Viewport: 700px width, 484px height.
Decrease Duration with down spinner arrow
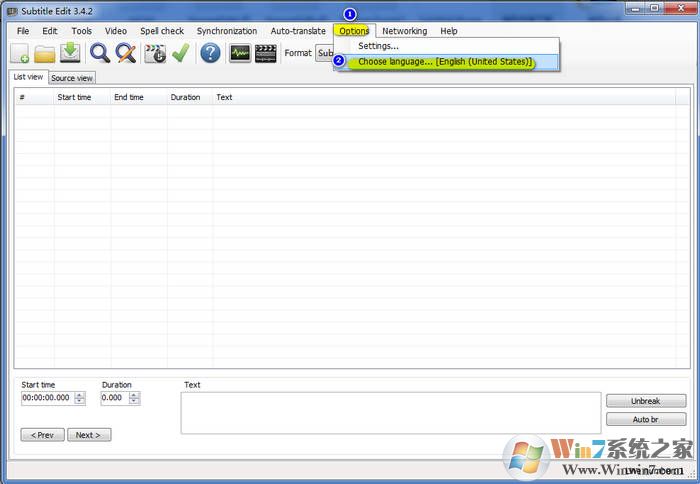point(134,401)
